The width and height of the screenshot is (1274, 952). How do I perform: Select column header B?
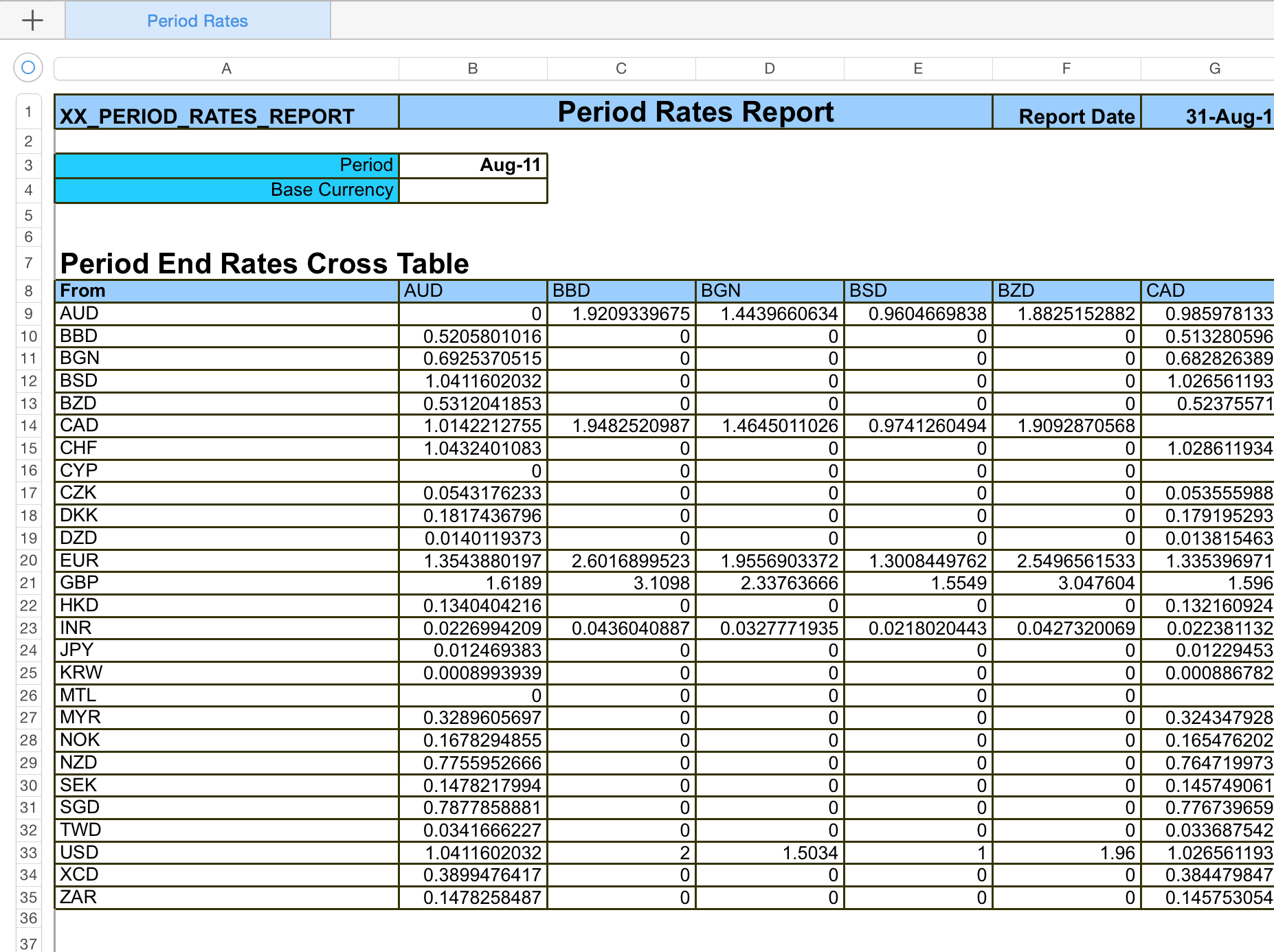coord(472,68)
